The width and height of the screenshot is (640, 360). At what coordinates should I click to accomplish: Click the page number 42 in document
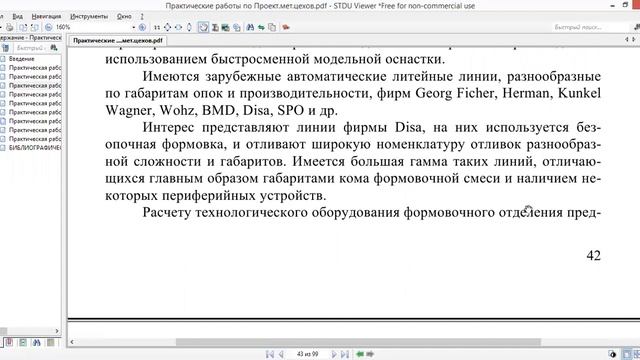point(593,256)
